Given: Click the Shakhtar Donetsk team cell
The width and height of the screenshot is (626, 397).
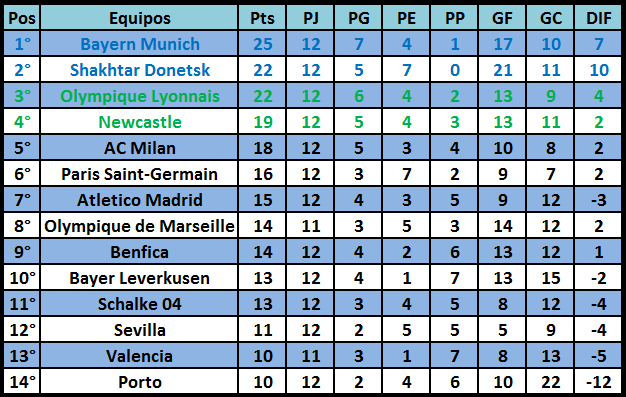Looking at the screenshot, I should tap(139, 70).
